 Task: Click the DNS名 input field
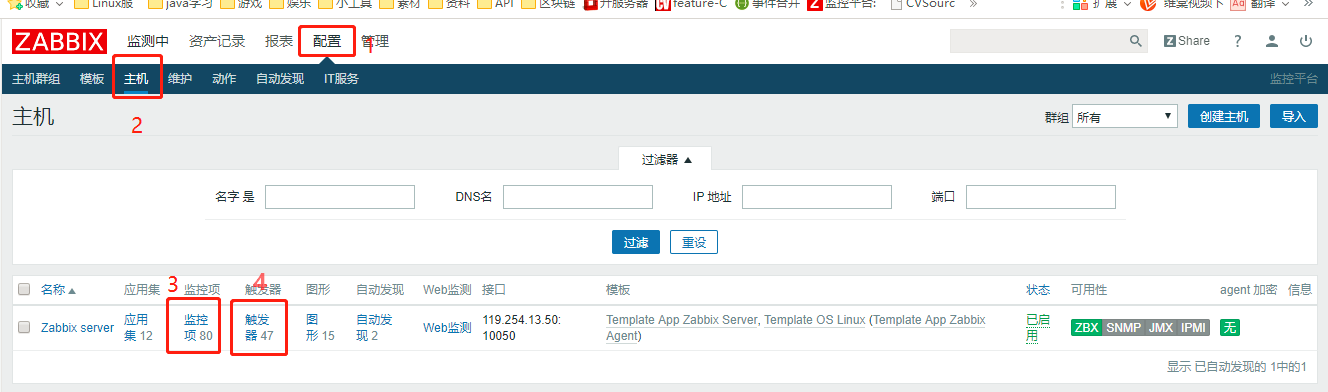point(578,197)
